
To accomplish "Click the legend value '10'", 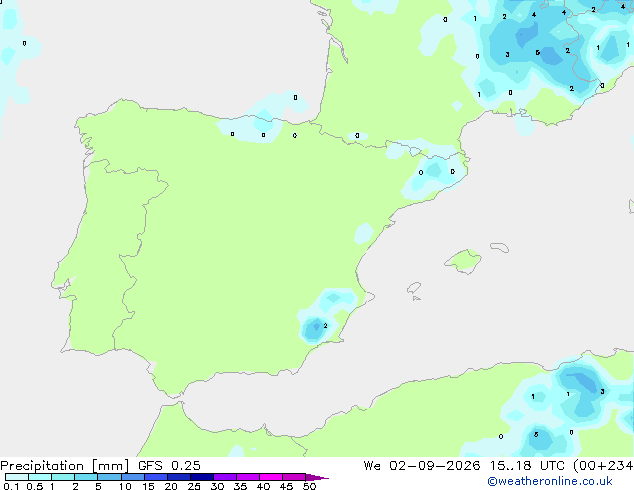I will [125, 486].
